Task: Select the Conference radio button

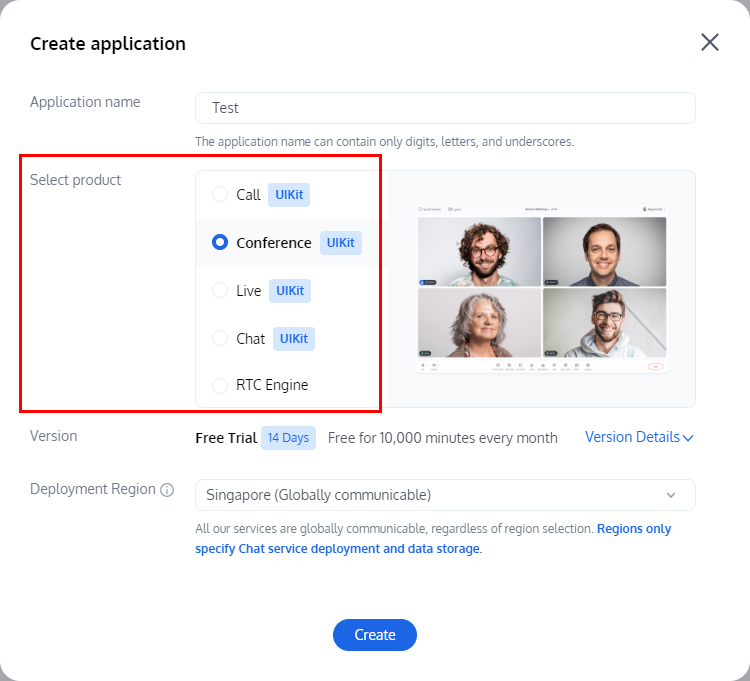Action: coord(220,243)
